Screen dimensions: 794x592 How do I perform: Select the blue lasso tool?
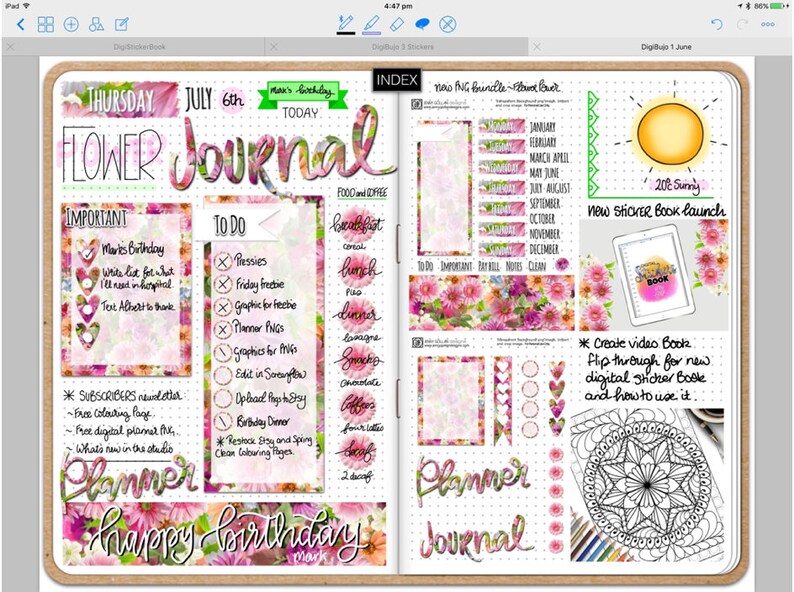[x=422, y=24]
